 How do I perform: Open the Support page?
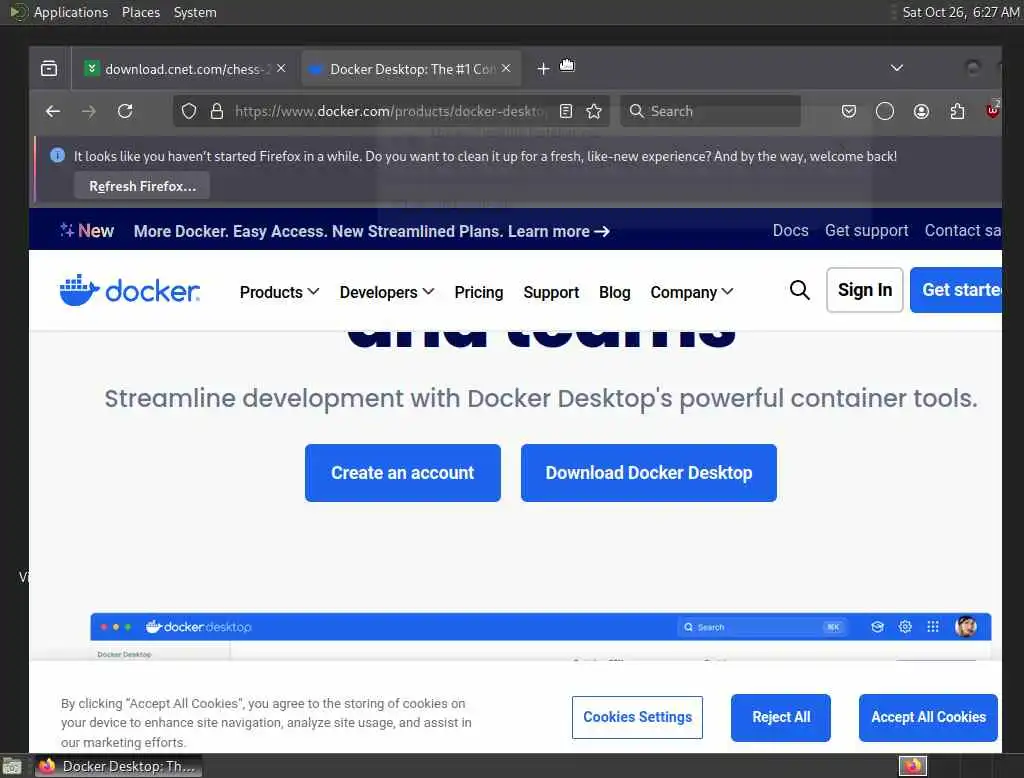click(x=551, y=292)
